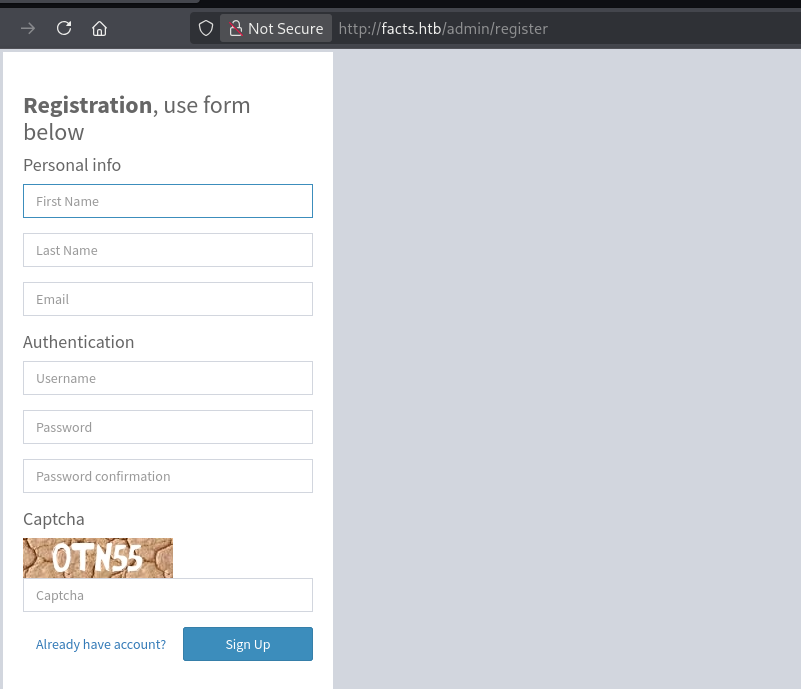
Task: Focus the facts.htb address bar URL
Action: tap(443, 28)
